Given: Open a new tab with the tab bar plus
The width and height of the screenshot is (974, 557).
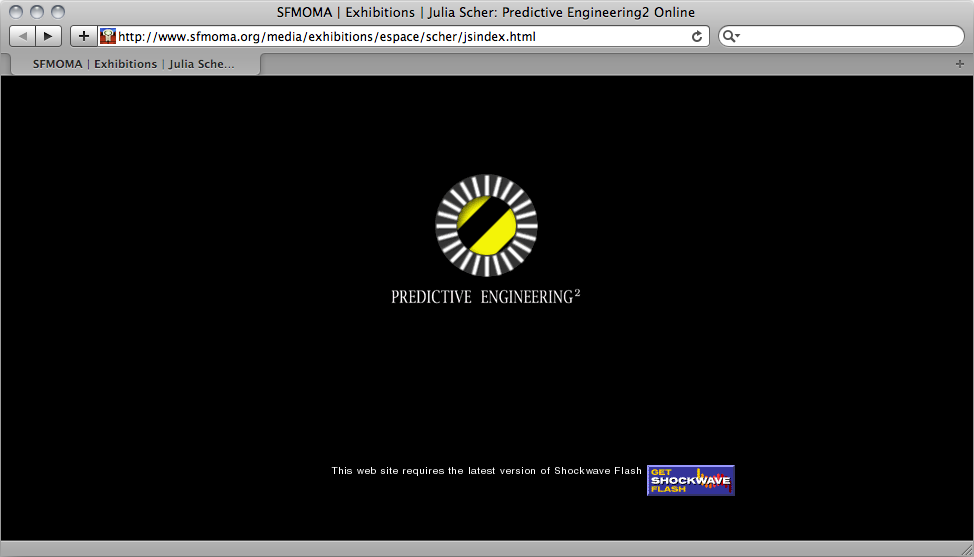Looking at the screenshot, I should [960, 64].
